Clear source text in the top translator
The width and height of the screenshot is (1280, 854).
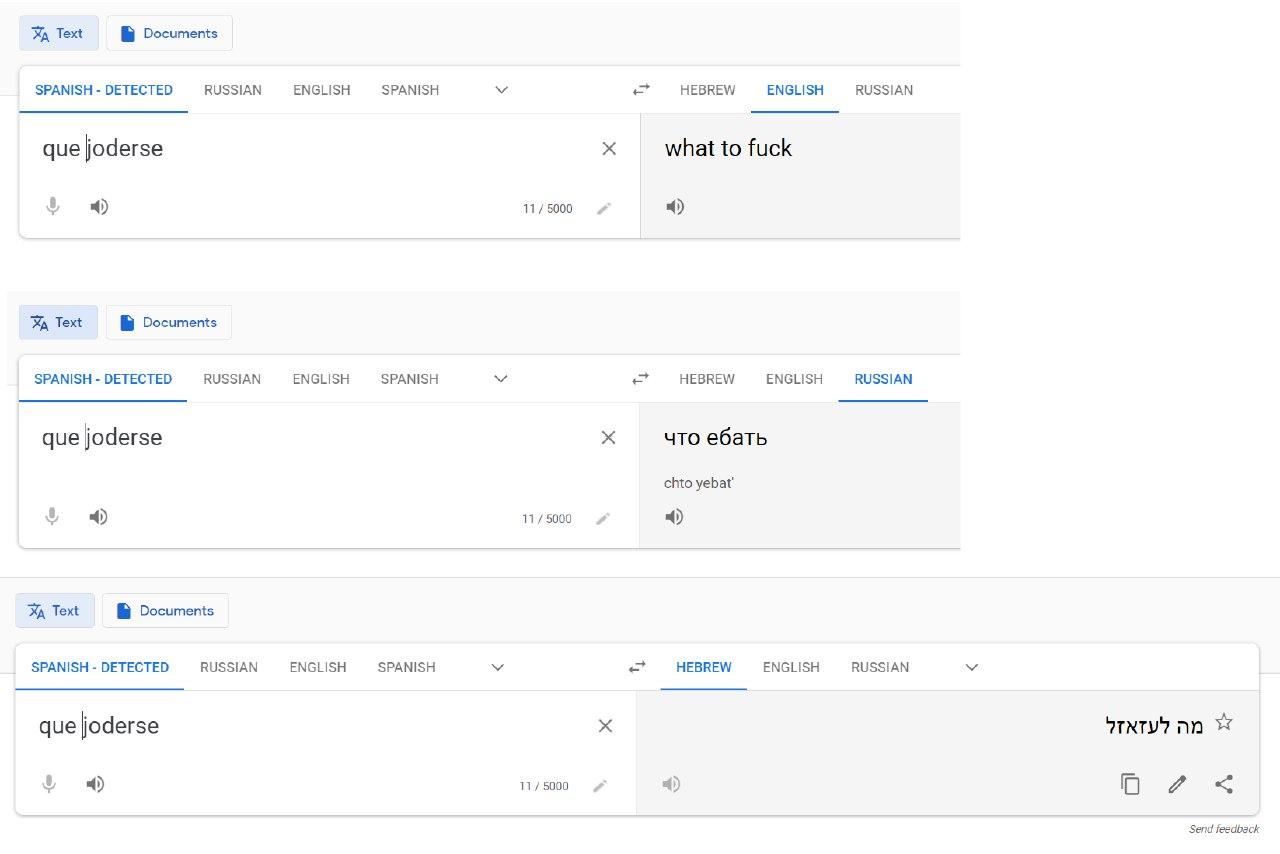point(609,149)
